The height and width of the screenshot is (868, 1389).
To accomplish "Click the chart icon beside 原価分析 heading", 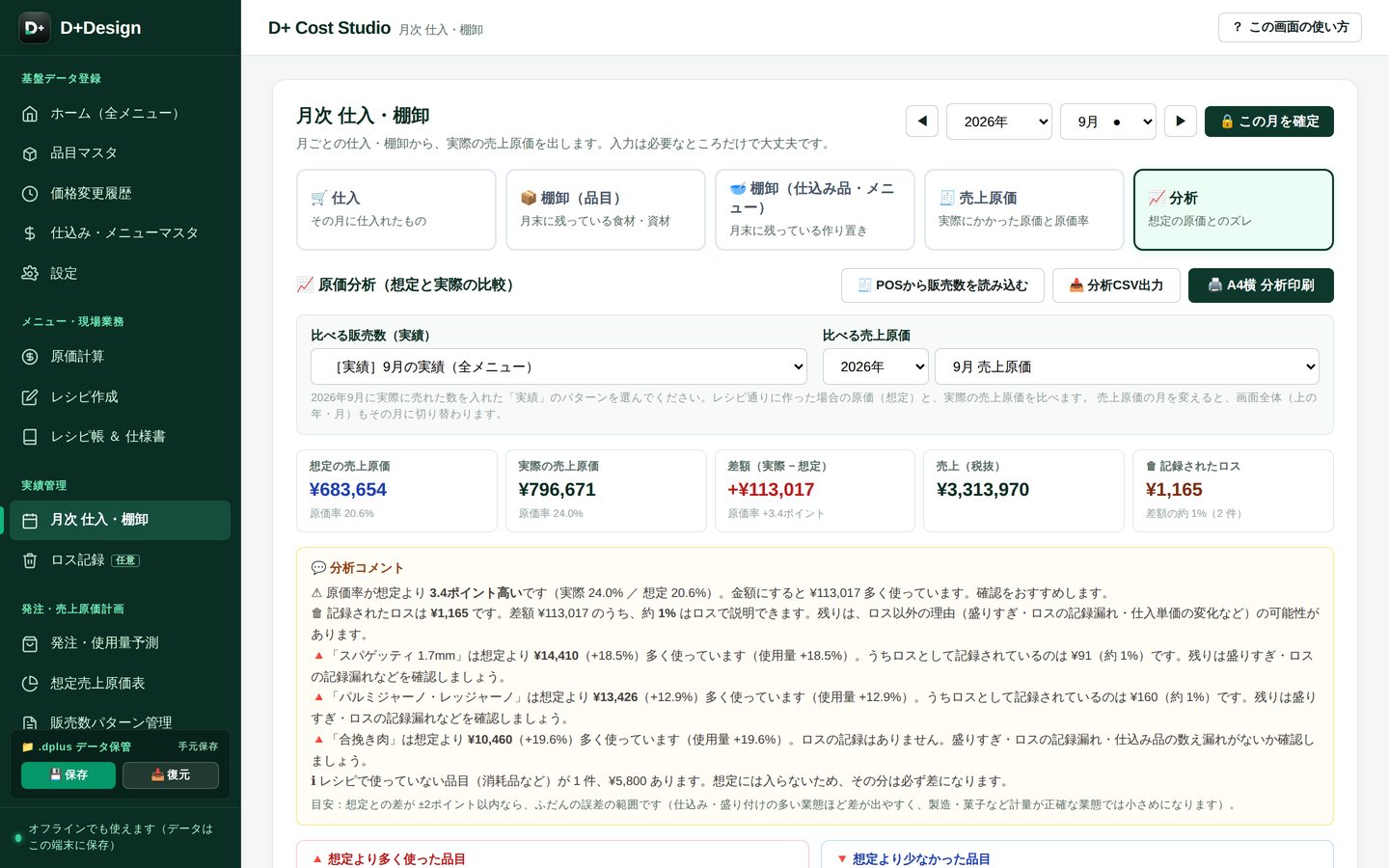I will point(305,285).
